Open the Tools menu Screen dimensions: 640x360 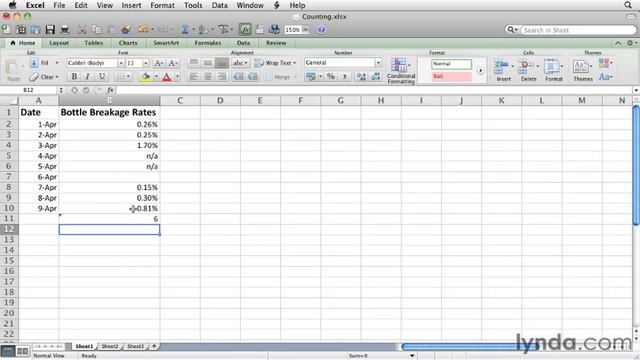click(193, 5)
